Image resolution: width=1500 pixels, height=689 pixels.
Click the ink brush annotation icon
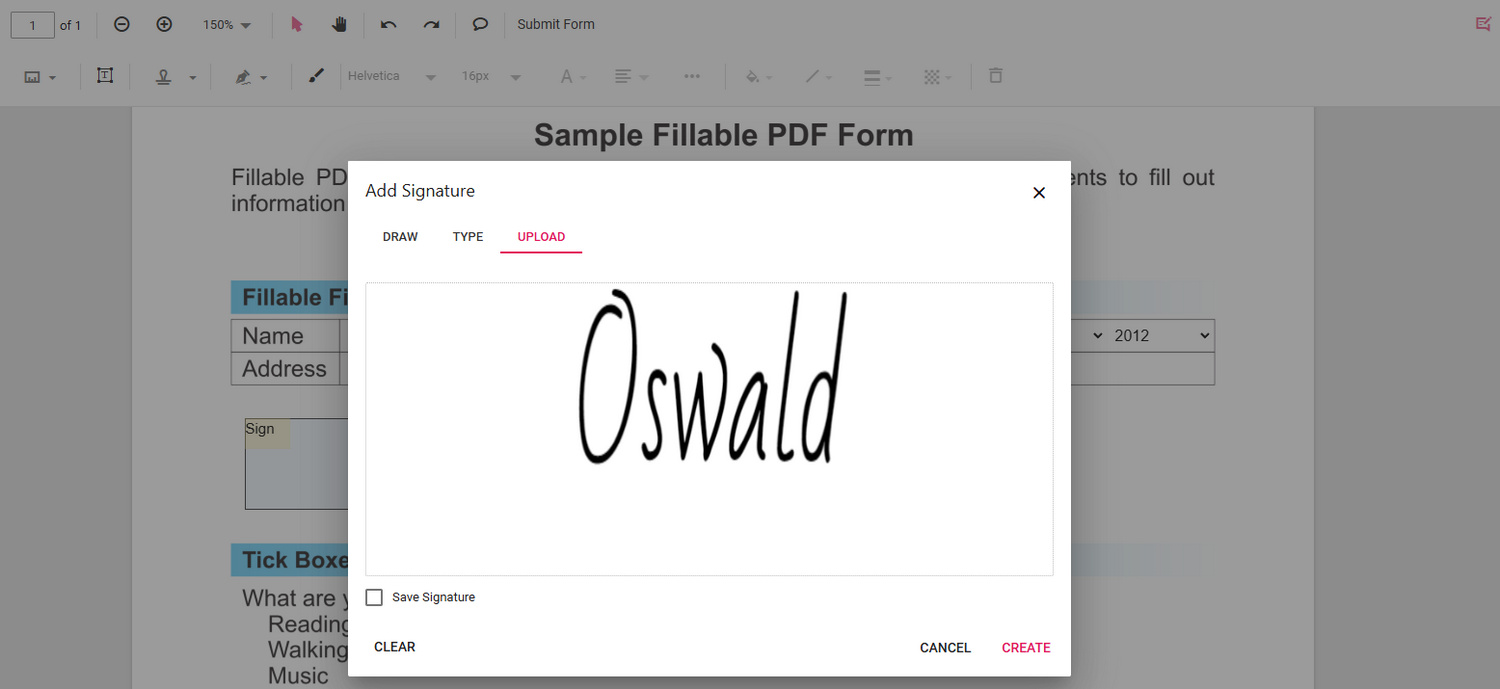tap(316, 76)
